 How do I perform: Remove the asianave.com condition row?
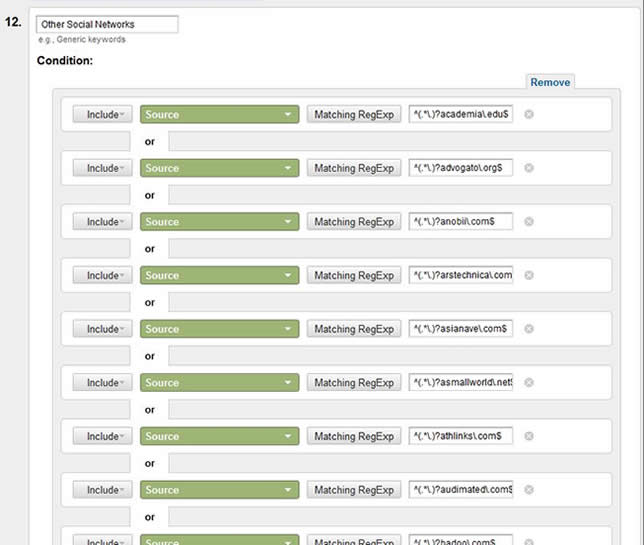529,329
